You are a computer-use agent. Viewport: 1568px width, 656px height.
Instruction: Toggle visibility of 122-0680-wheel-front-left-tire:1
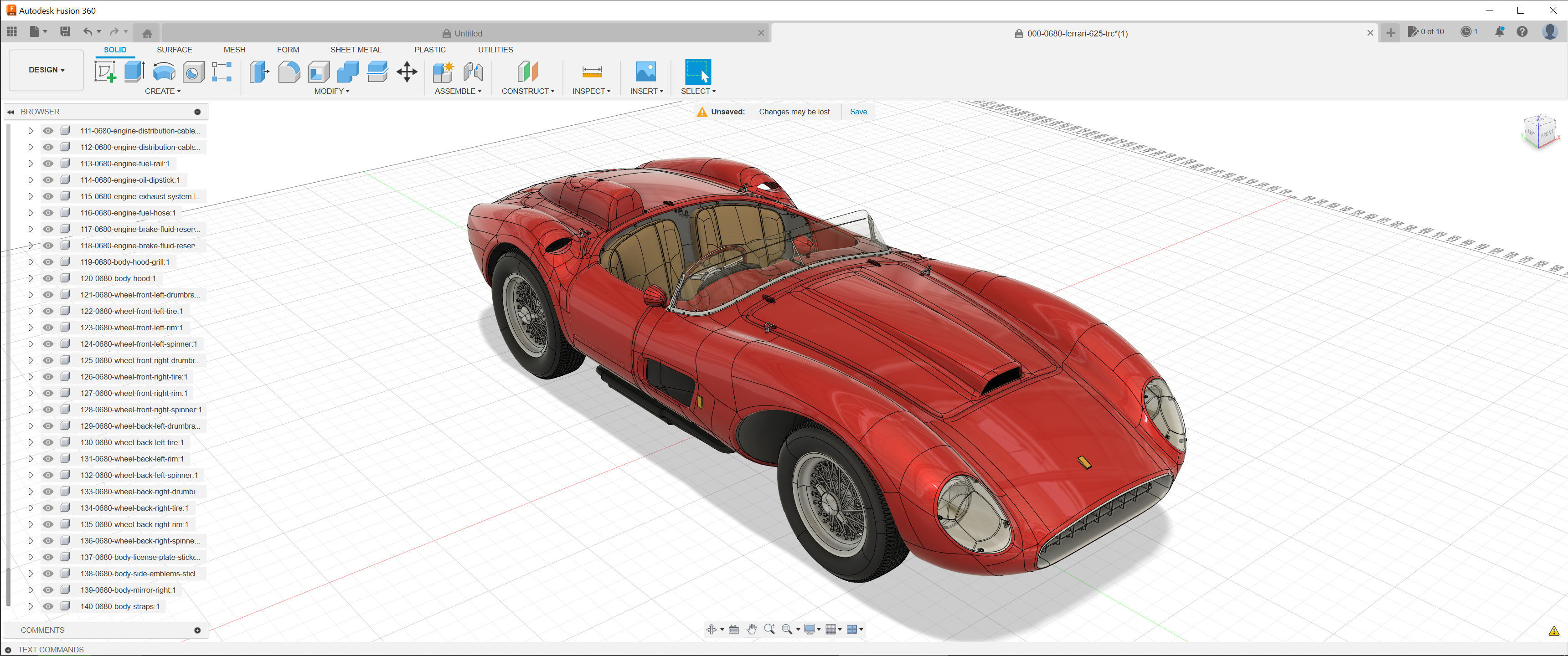tap(48, 311)
